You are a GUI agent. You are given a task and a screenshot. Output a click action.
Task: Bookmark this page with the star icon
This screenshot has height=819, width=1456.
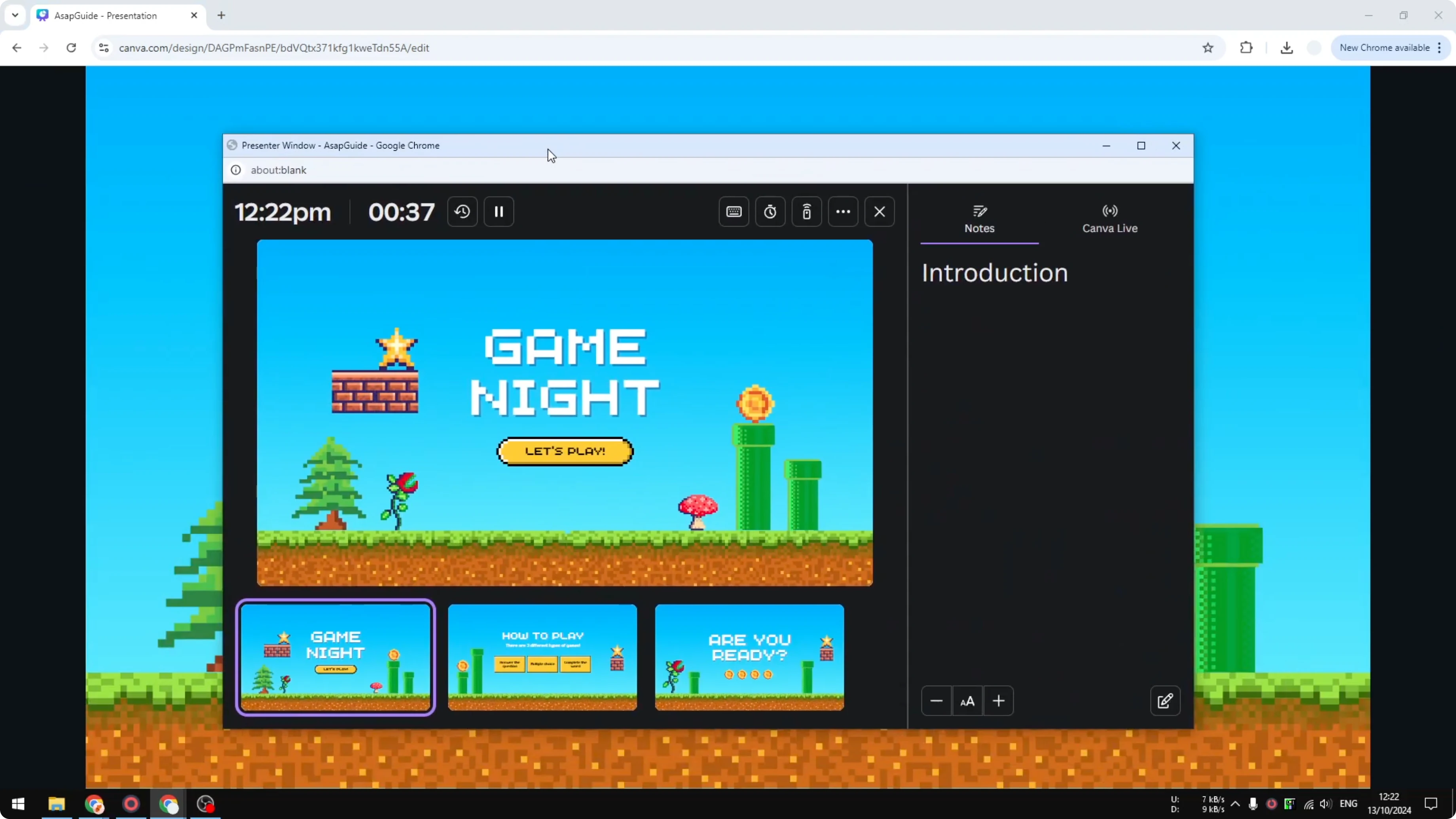1208,47
